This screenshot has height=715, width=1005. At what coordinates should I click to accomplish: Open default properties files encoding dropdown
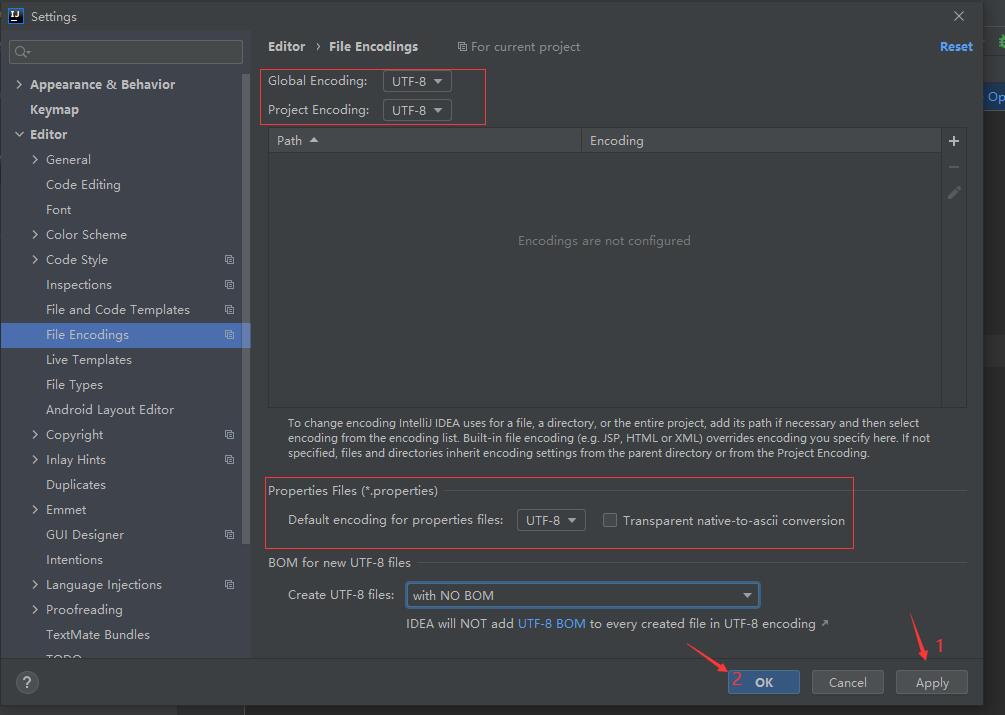pyautogui.click(x=551, y=520)
